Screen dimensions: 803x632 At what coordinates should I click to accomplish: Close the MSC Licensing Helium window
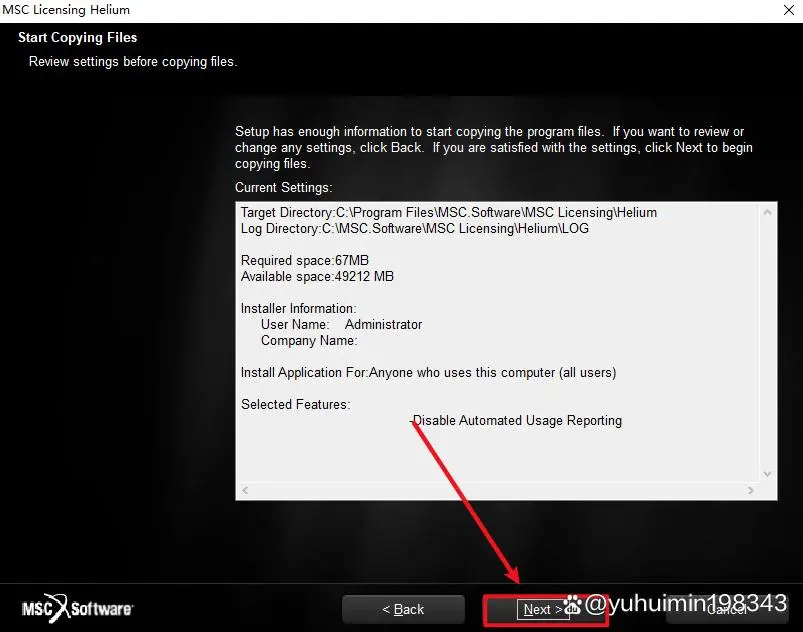point(789,10)
